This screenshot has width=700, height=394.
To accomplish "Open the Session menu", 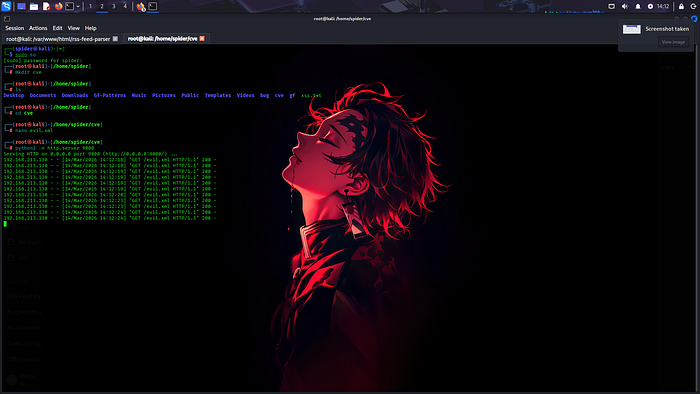I will click(x=15, y=28).
